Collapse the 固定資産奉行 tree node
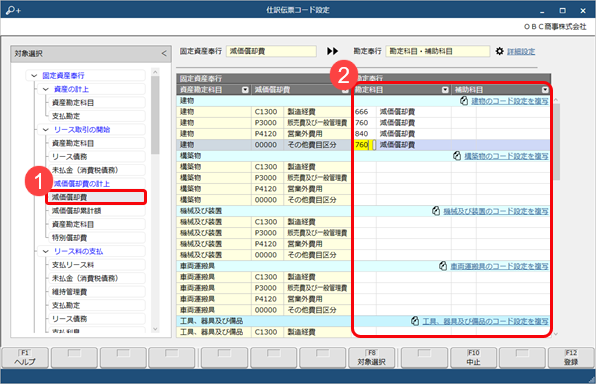Screen dimensions: 596x384 (34, 76)
